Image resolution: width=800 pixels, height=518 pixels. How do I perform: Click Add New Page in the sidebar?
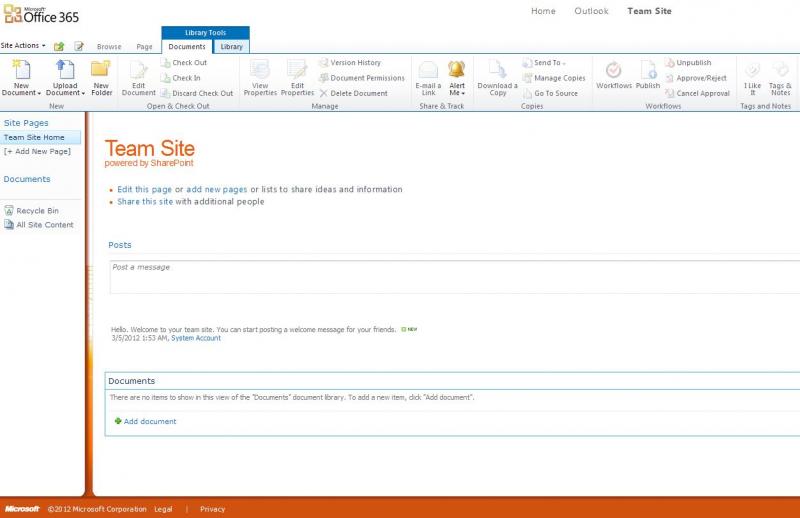pyautogui.click(x=37, y=152)
